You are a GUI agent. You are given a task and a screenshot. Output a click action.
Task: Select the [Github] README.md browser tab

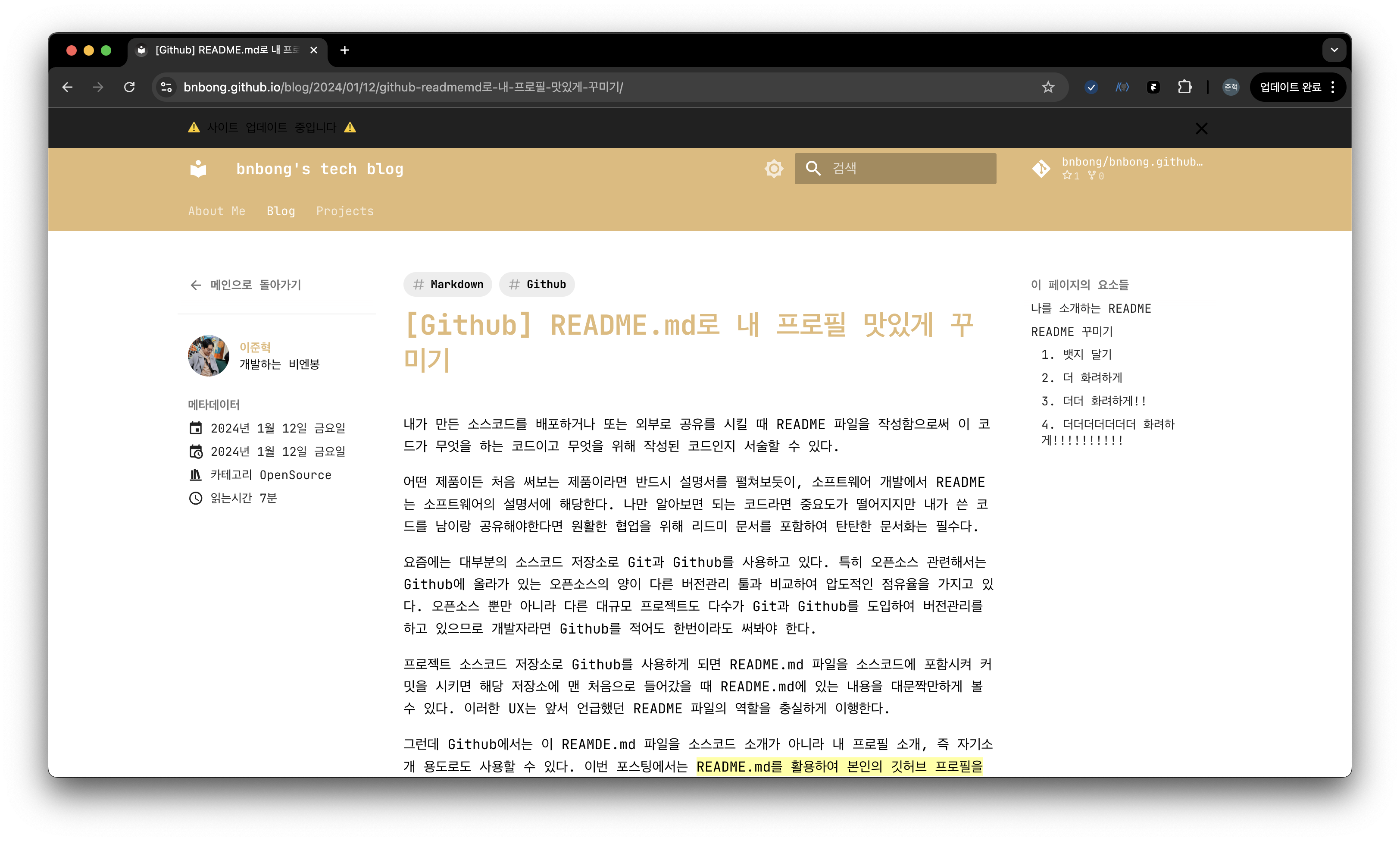pos(228,50)
